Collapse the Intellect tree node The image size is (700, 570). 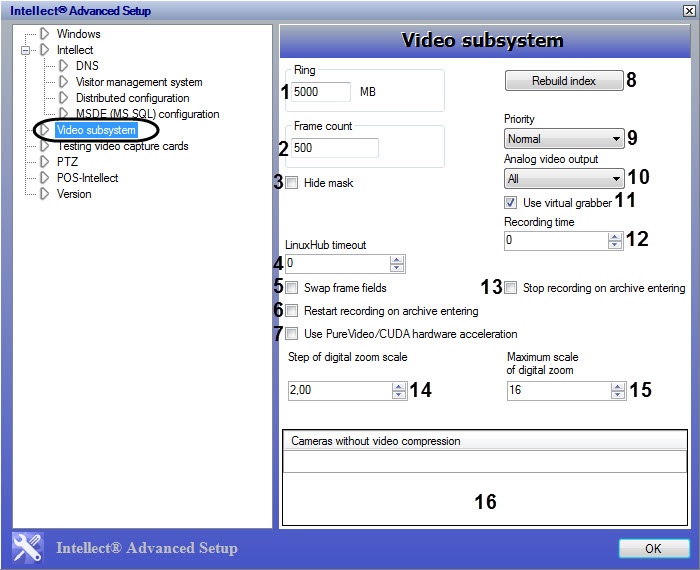tap(25, 50)
